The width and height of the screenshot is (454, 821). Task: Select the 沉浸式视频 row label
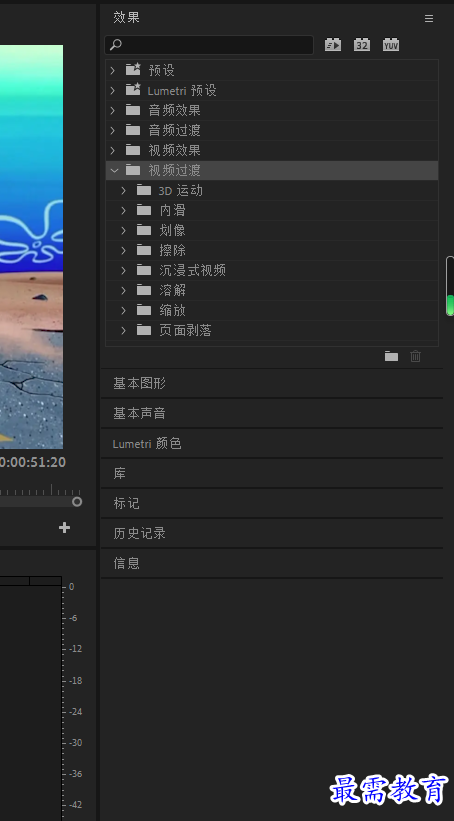(x=193, y=270)
